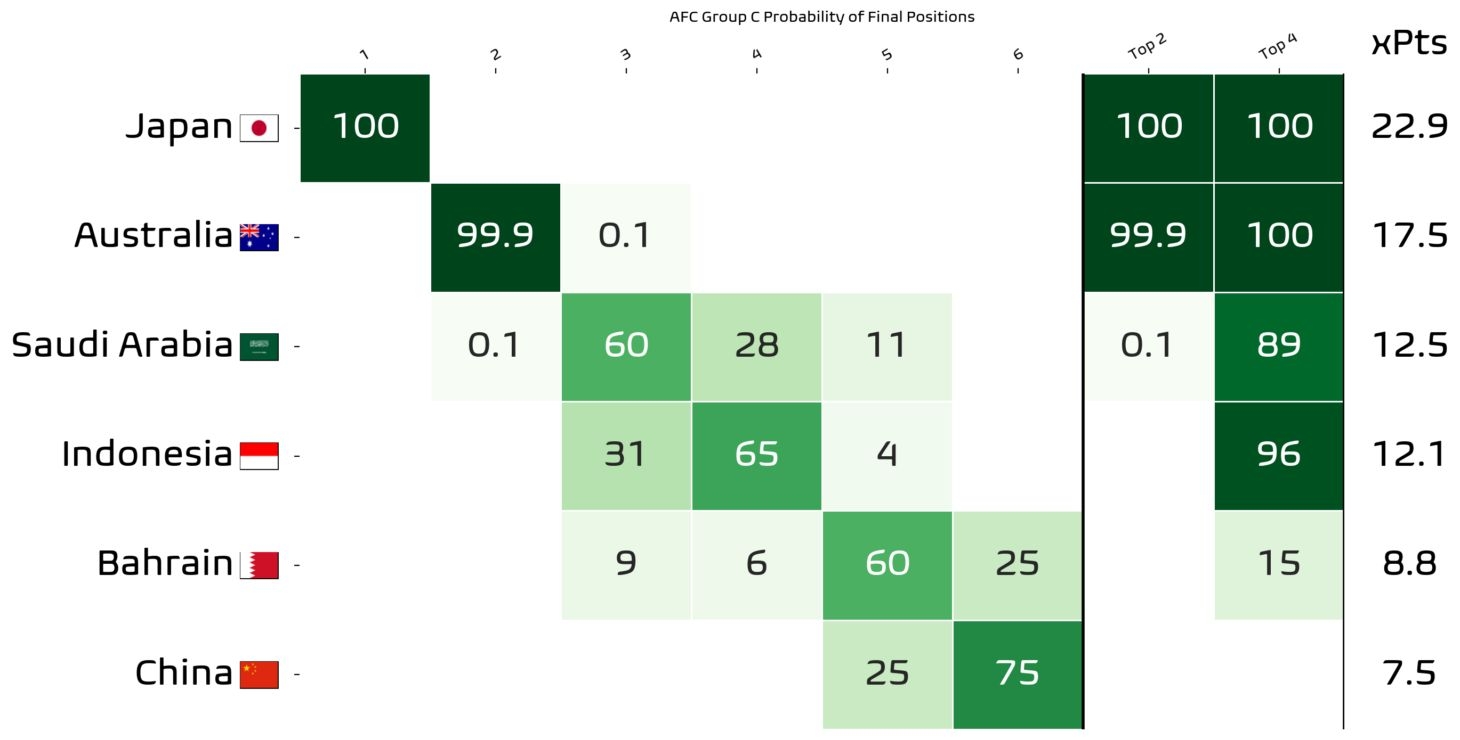Click Japan's 22.9 xPts value
Viewport: 1460px width, 740px height.
(1410, 127)
